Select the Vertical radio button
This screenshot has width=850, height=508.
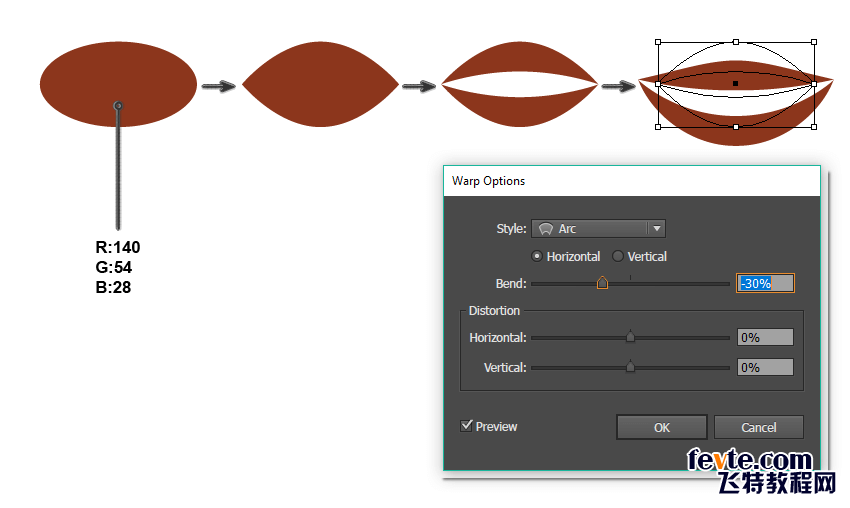coord(617,256)
